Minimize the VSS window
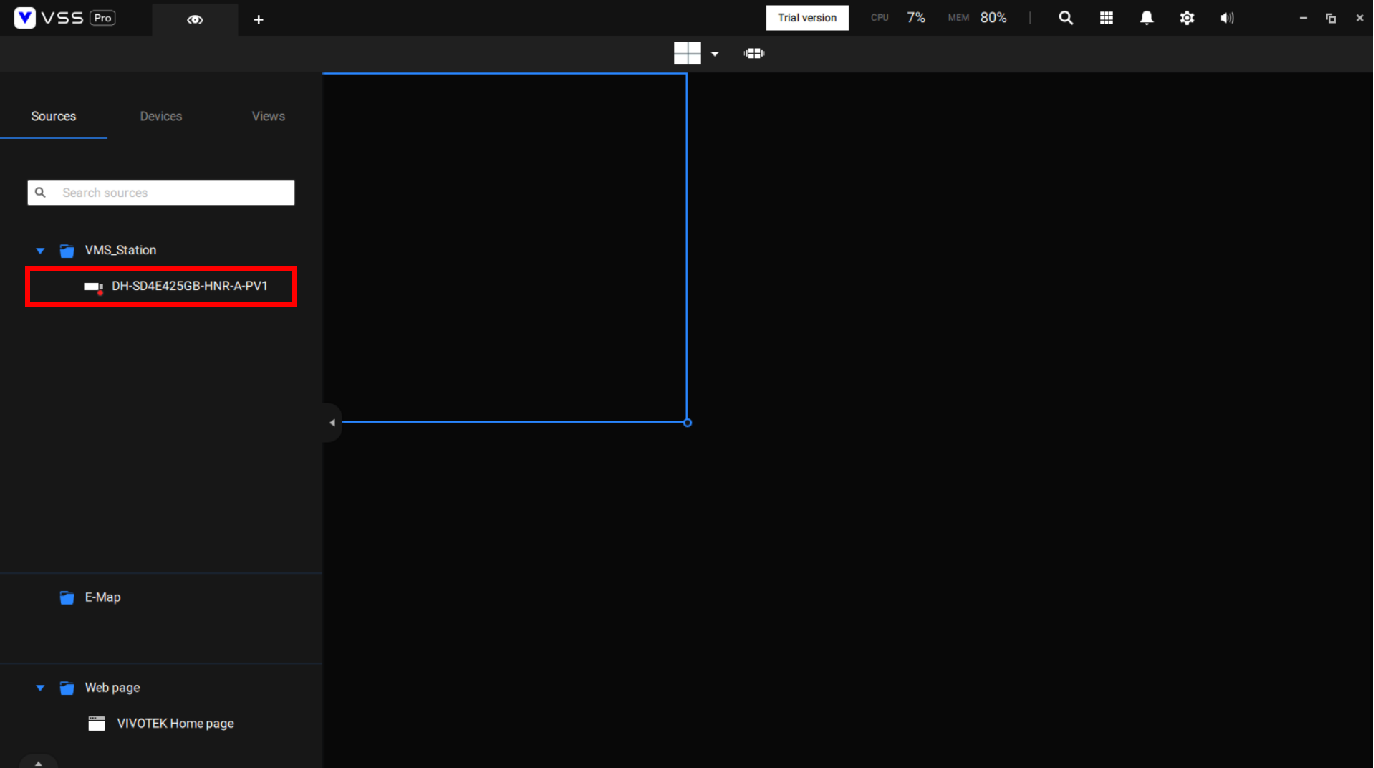Image resolution: width=1374 pixels, height=768 pixels. click(x=1303, y=18)
